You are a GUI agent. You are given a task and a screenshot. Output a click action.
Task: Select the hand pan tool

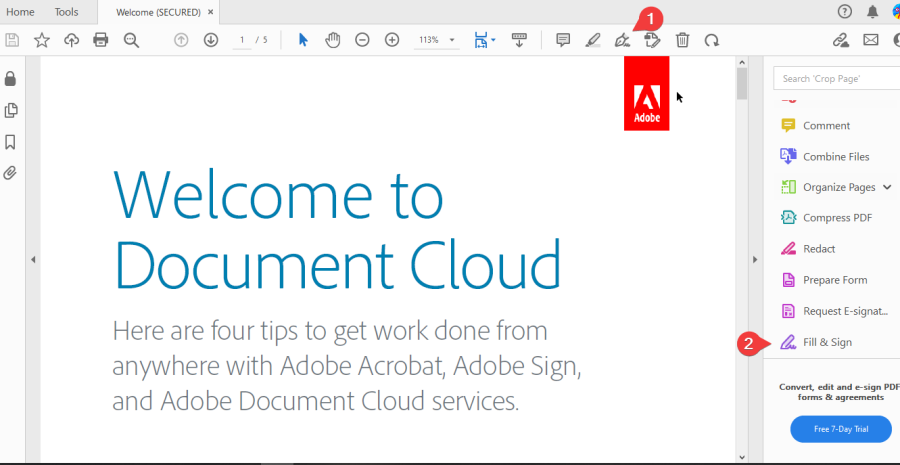[x=333, y=40]
